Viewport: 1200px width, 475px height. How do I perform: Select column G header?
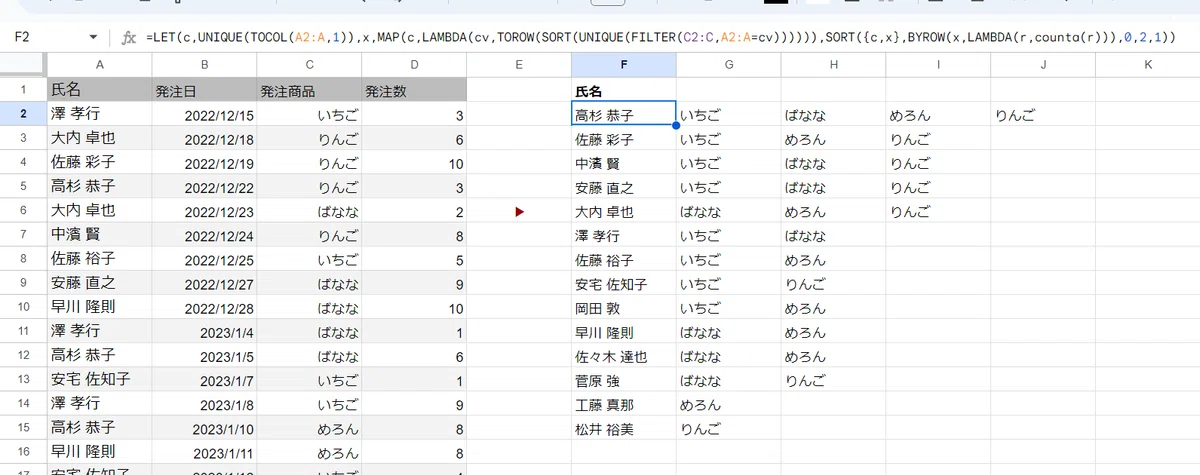click(728, 64)
